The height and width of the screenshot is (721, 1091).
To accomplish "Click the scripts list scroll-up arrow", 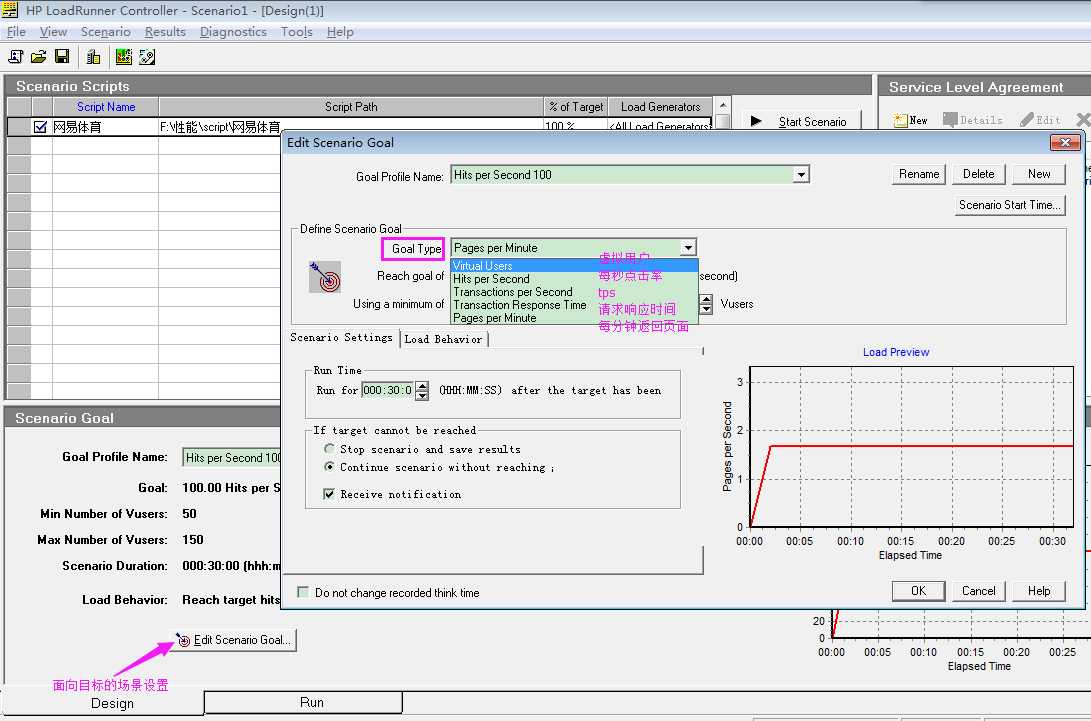I will coord(723,105).
